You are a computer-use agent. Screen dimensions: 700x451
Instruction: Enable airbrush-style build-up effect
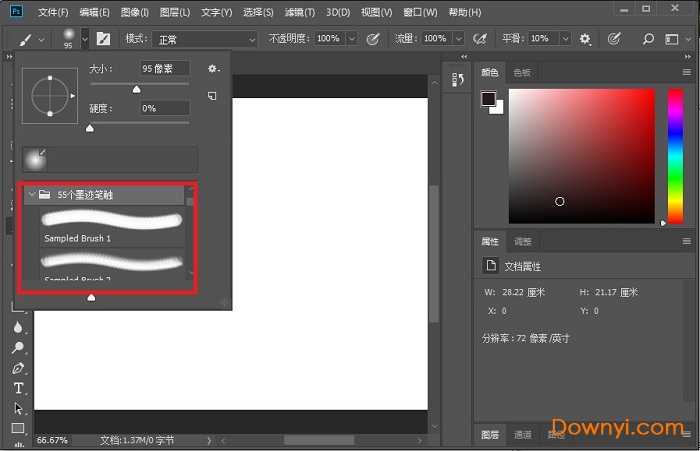click(480, 39)
